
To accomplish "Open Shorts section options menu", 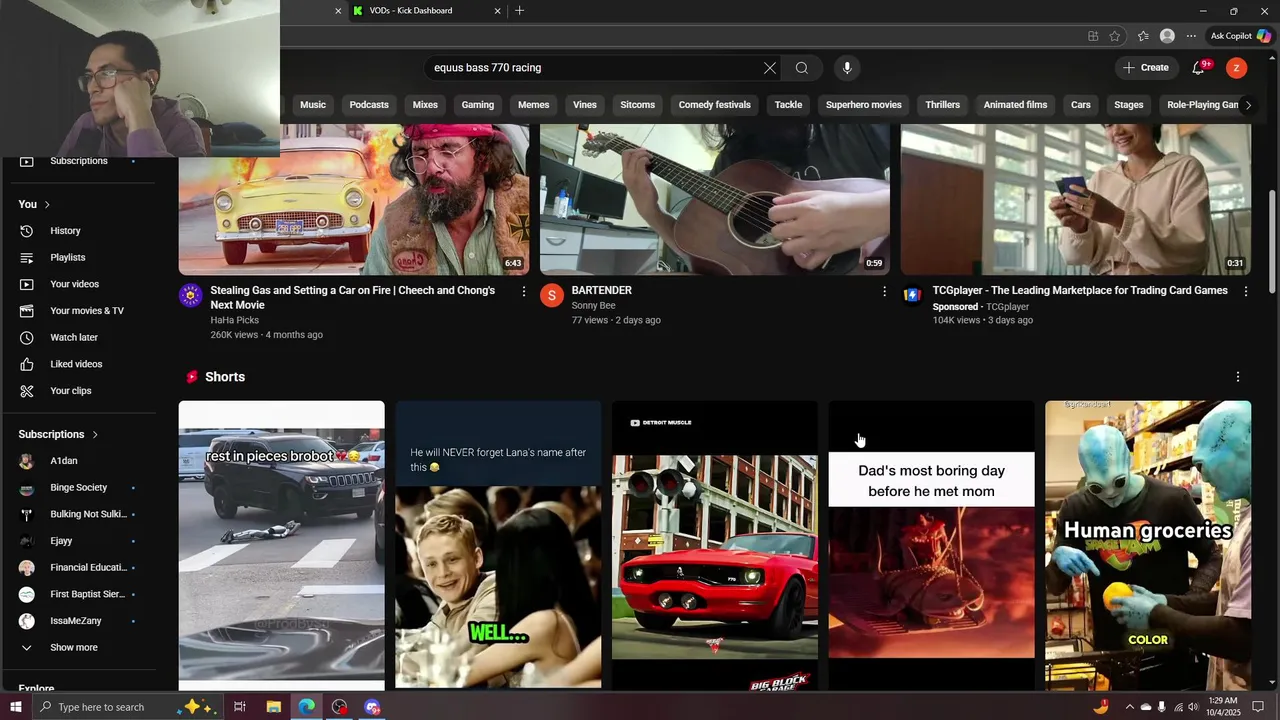I will (1238, 377).
